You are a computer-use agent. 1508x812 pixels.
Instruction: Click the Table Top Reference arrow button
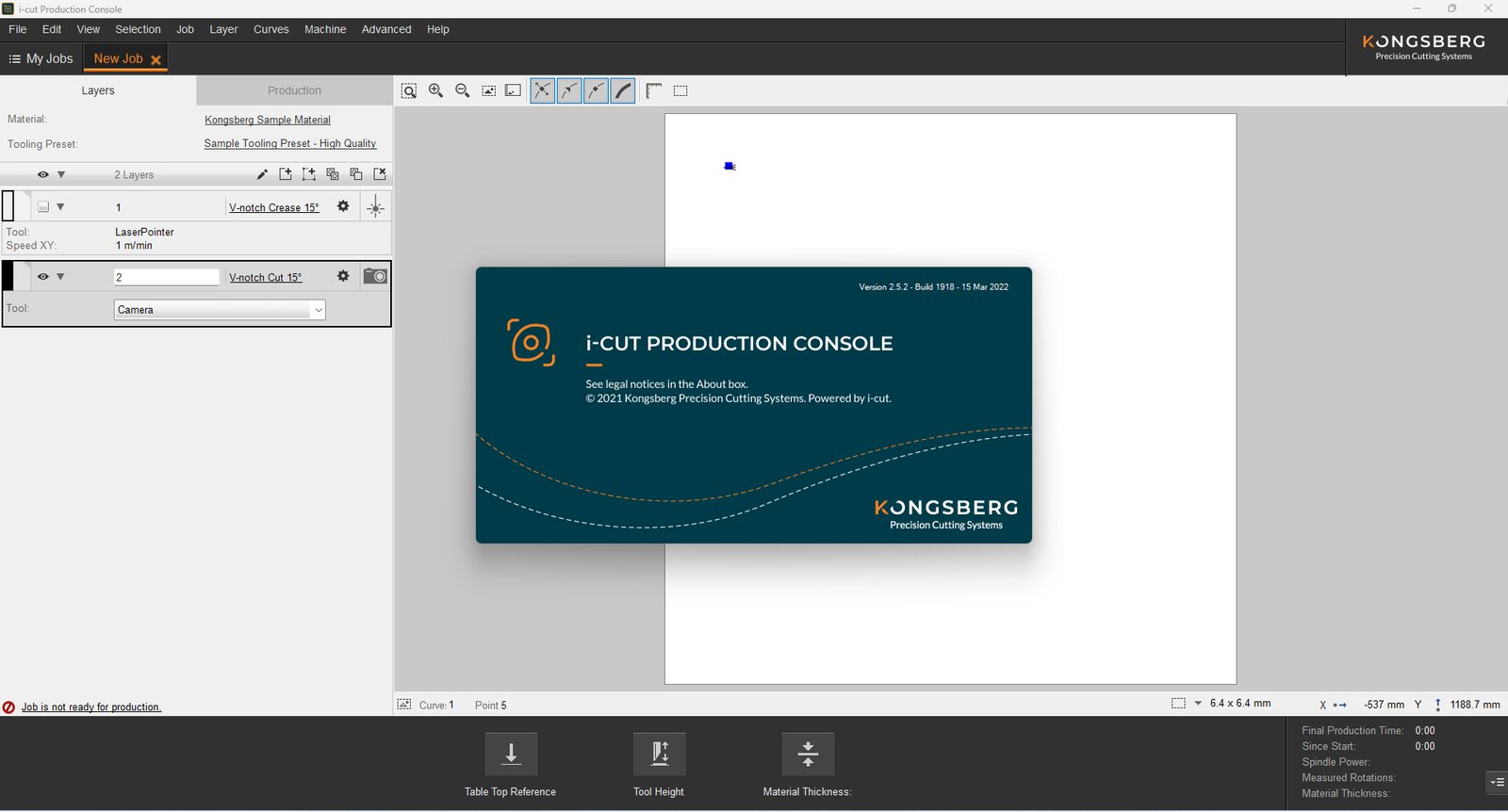click(x=511, y=755)
